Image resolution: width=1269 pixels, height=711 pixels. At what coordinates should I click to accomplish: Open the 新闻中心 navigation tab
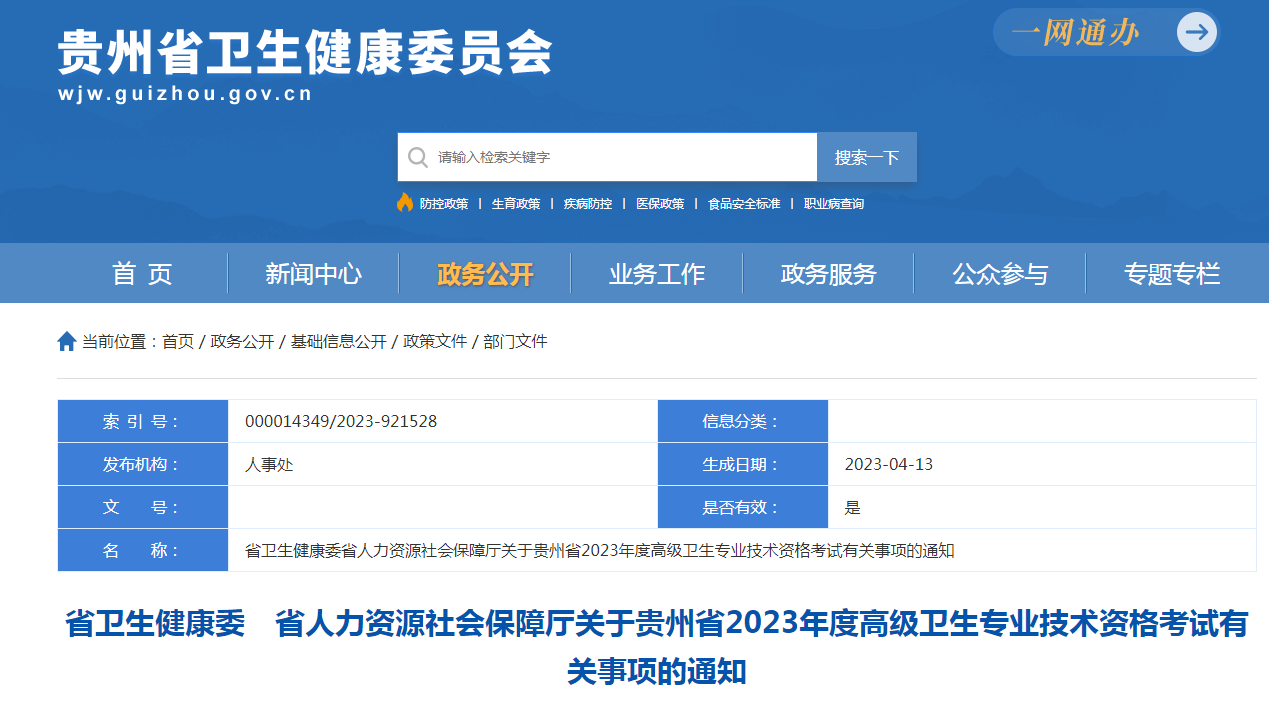click(313, 274)
